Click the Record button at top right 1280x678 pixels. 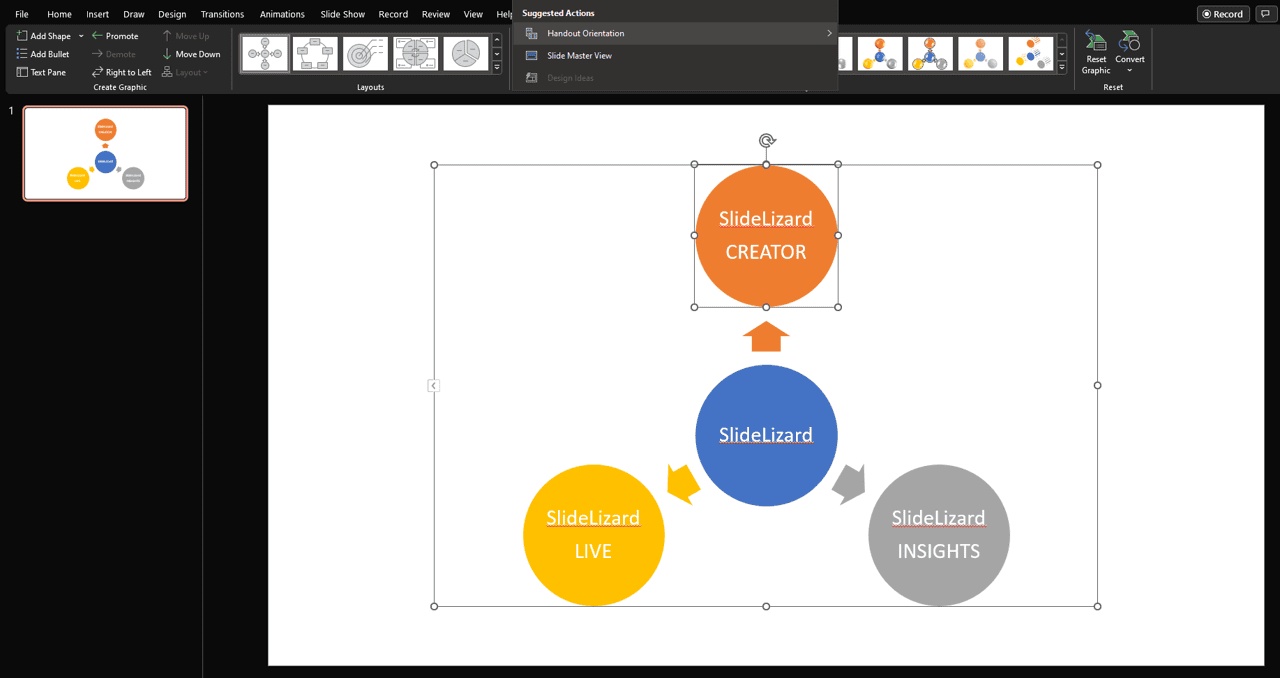coord(1222,14)
